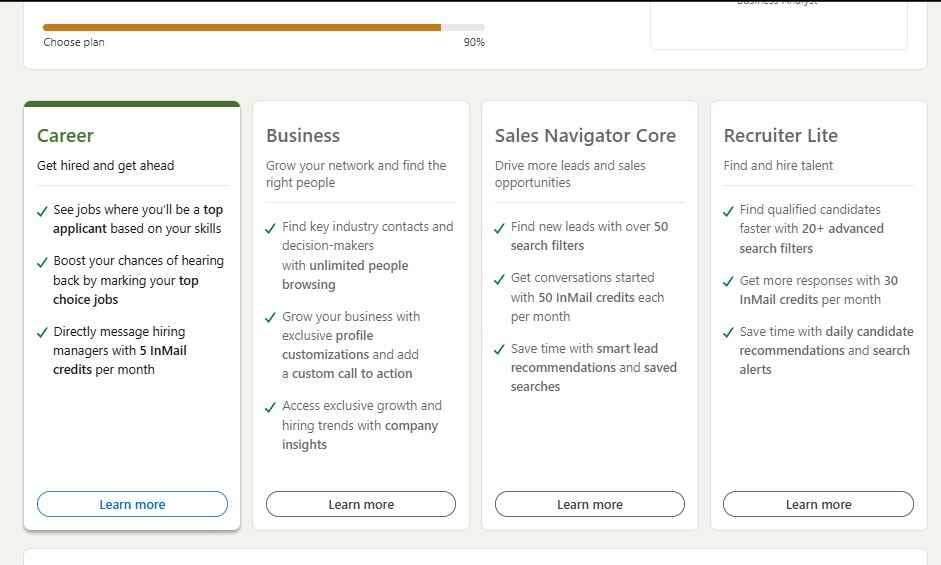Click 'Save time with smart lead recommendations' text

pyautogui.click(x=594, y=367)
